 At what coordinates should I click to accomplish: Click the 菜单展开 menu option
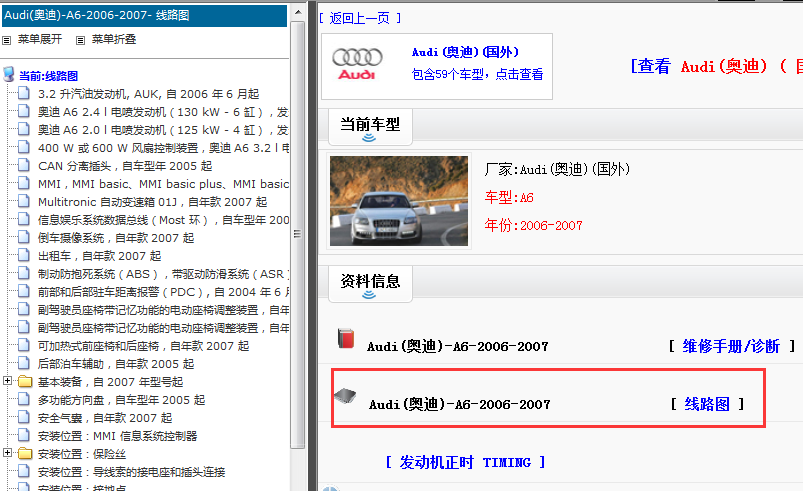(x=40, y=39)
